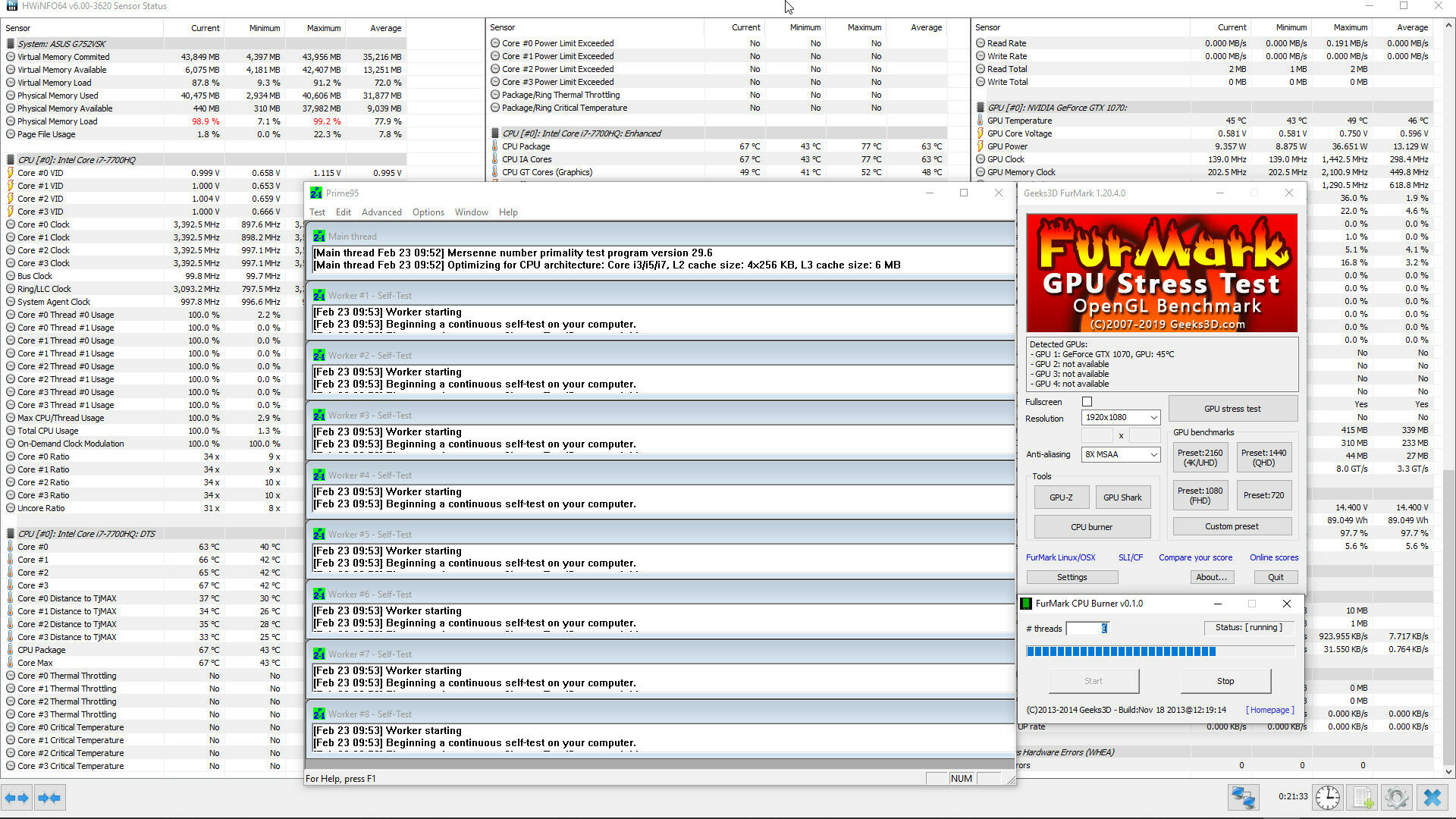Click the CPU Burner running progress bar
Viewport: 1456px width, 819px height.
[1159, 651]
